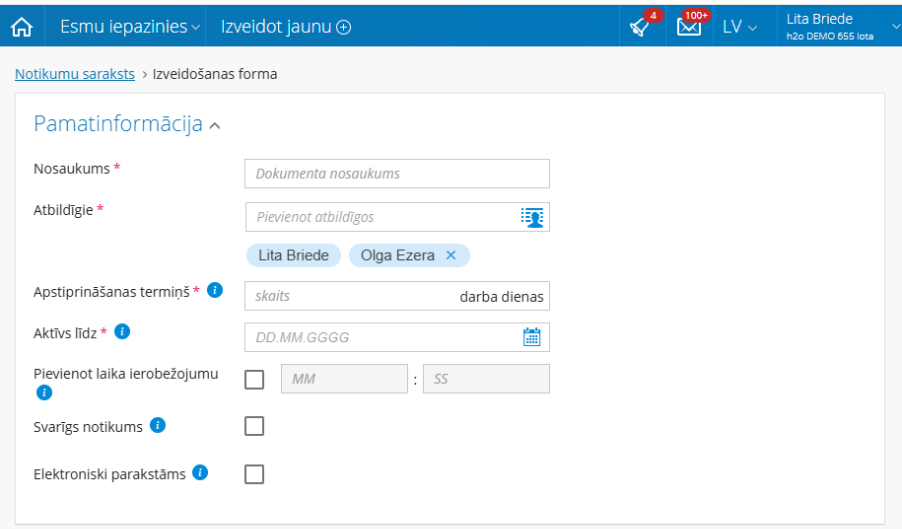
Task: Click the people picker icon in Atbildīgie field
Action: pyautogui.click(x=532, y=217)
